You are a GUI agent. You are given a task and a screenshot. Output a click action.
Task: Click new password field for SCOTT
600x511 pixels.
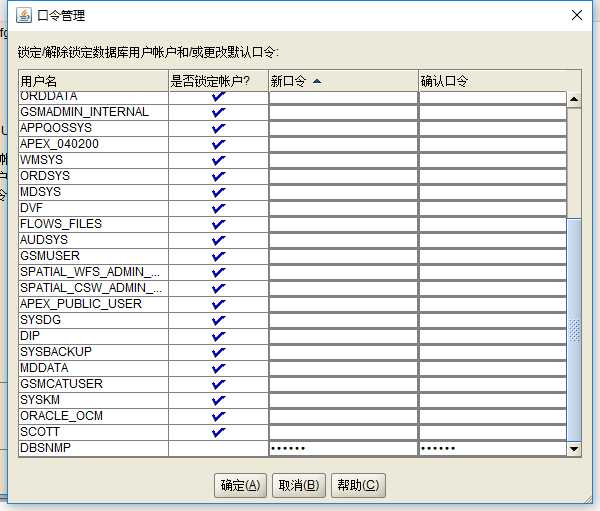(343, 432)
